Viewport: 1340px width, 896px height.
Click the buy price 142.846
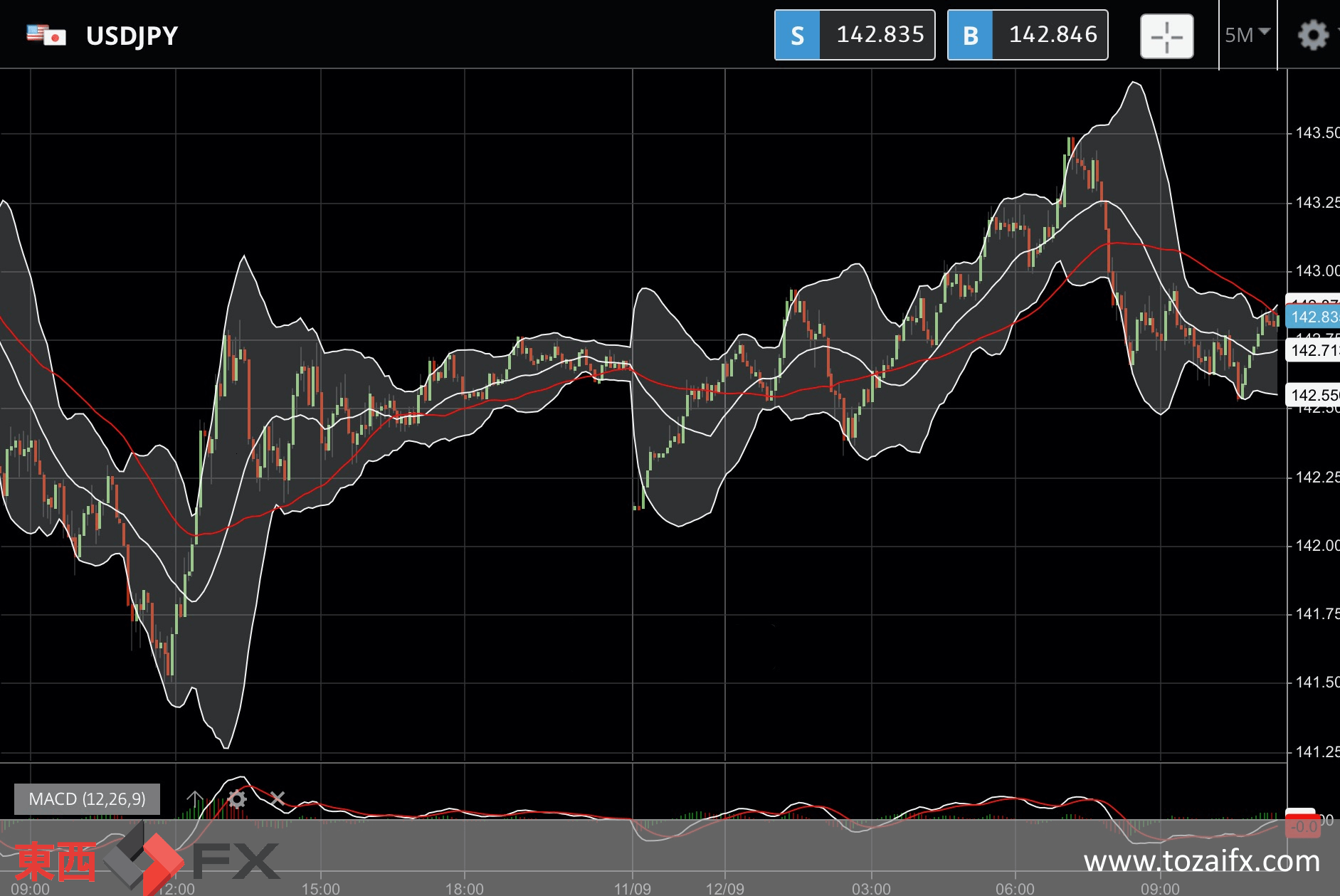coord(1053,34)
